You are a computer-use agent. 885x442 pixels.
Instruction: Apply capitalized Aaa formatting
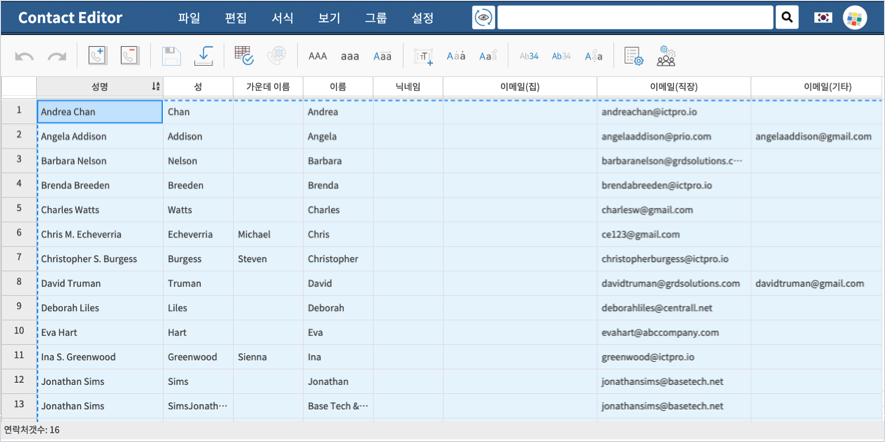pos(383,56)
